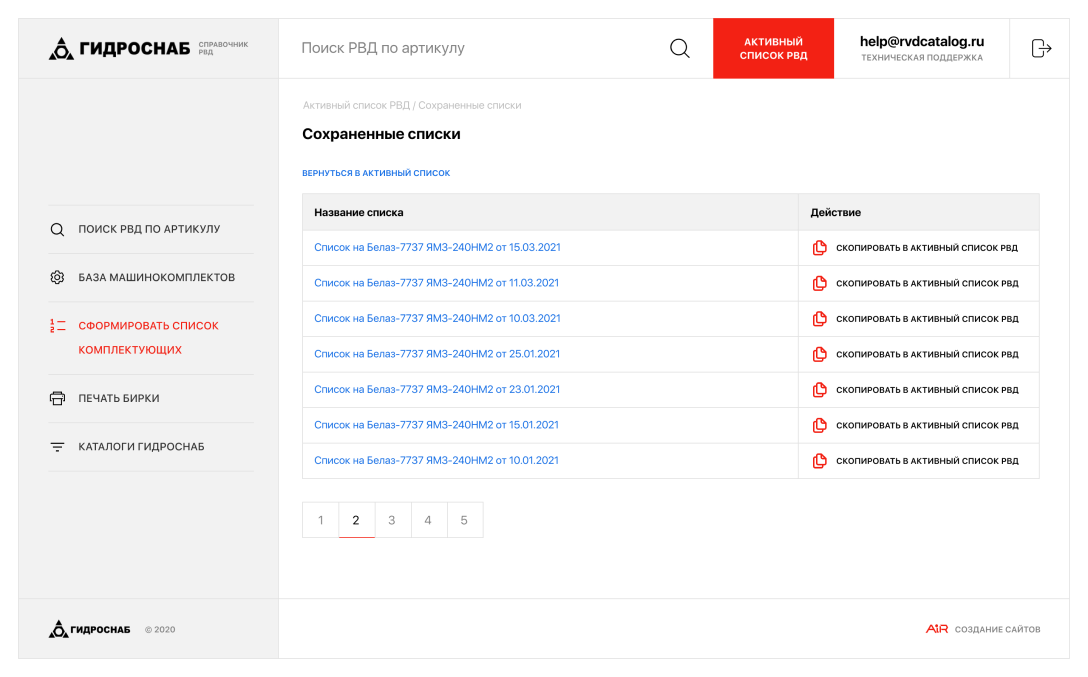
Task: Go to page 5 of saved lists
Action: 464,520
